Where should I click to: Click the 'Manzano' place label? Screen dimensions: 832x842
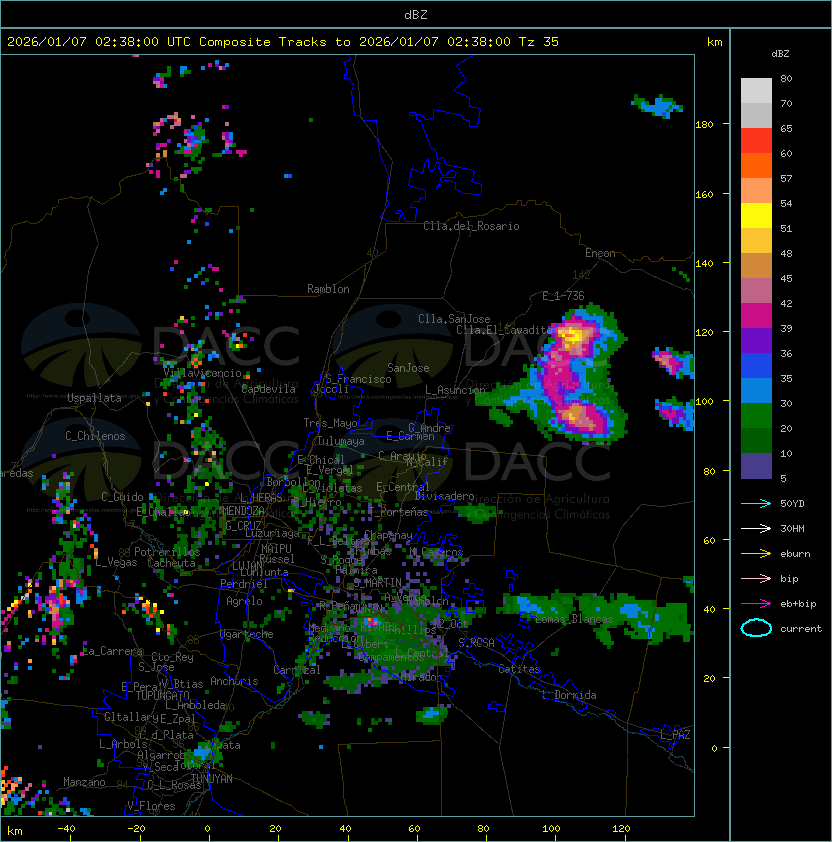tap(84, 782)
